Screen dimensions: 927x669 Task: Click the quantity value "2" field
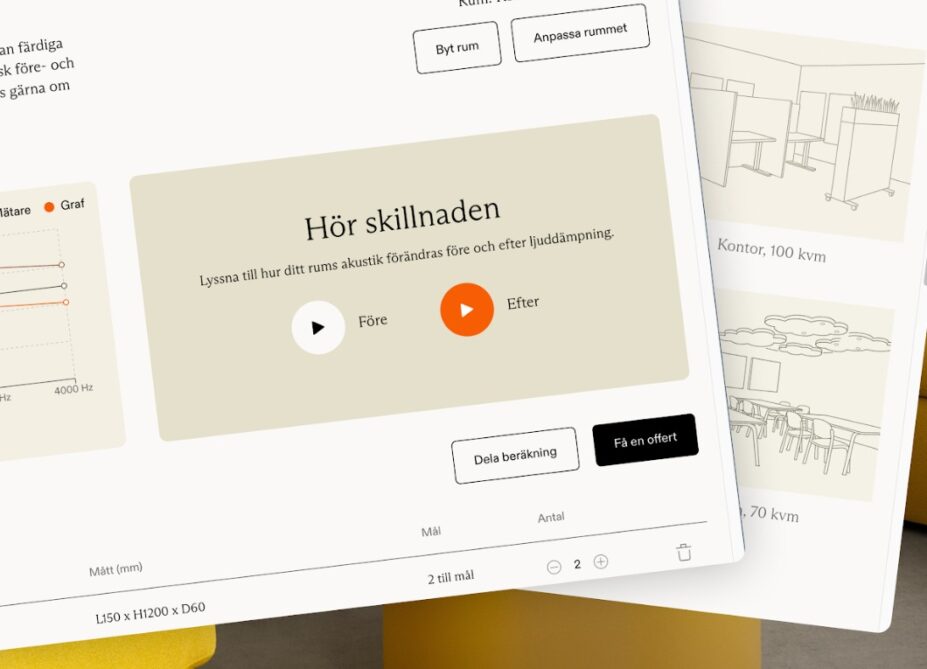click(x=577, y=564)
